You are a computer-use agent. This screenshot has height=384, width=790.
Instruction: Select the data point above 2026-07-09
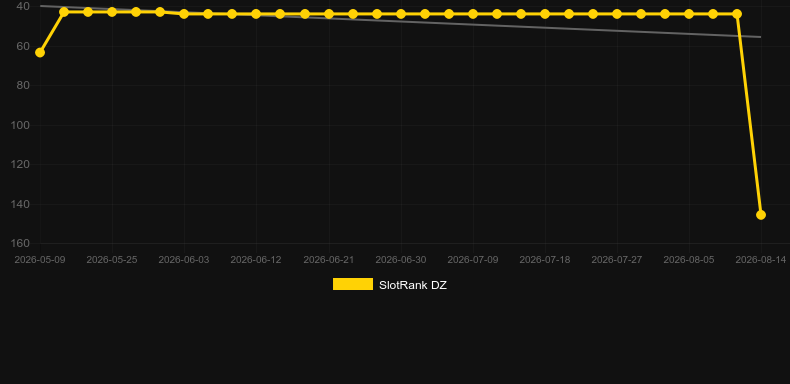click(x=473, y=14)
